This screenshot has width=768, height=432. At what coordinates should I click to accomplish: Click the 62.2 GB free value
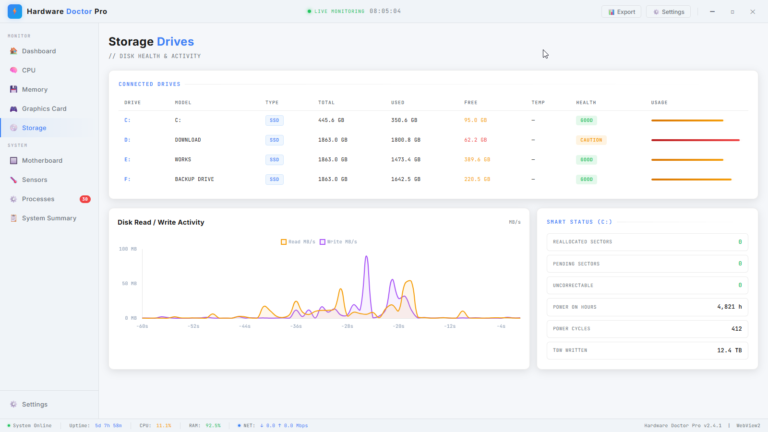pos(476,140)
